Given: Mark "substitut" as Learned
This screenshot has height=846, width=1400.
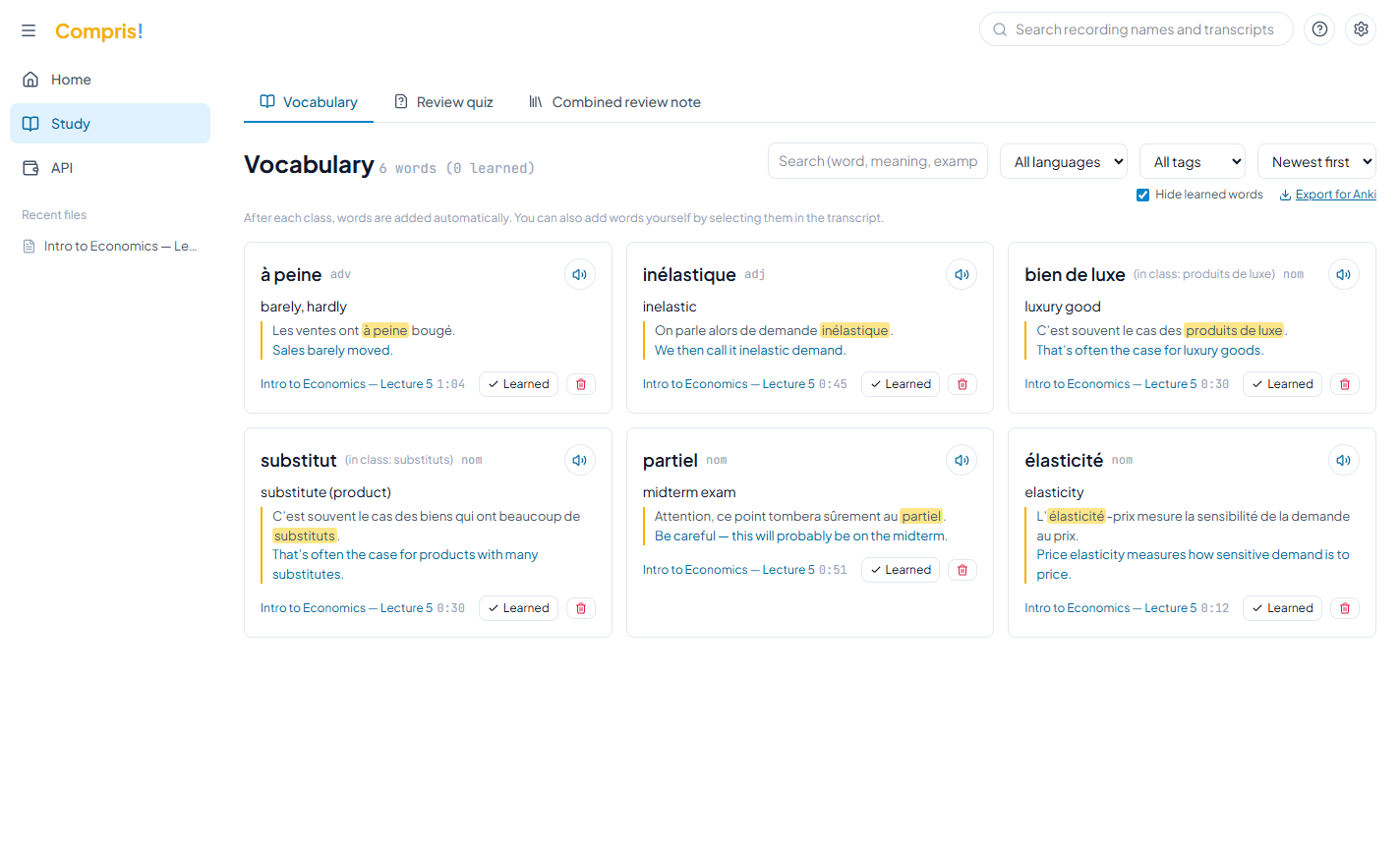Looking at the screenshot, I should (x=518, y=608).
